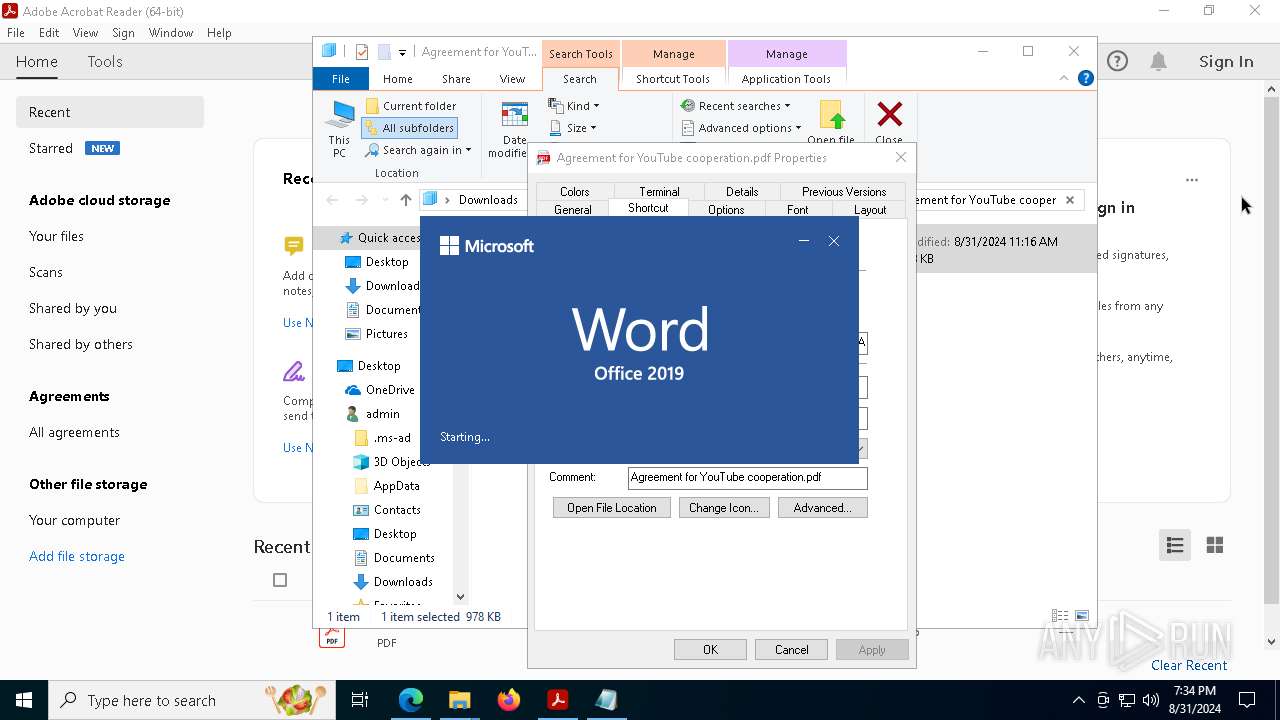Cancel the Properties dialog

click(x=791, y=650)
